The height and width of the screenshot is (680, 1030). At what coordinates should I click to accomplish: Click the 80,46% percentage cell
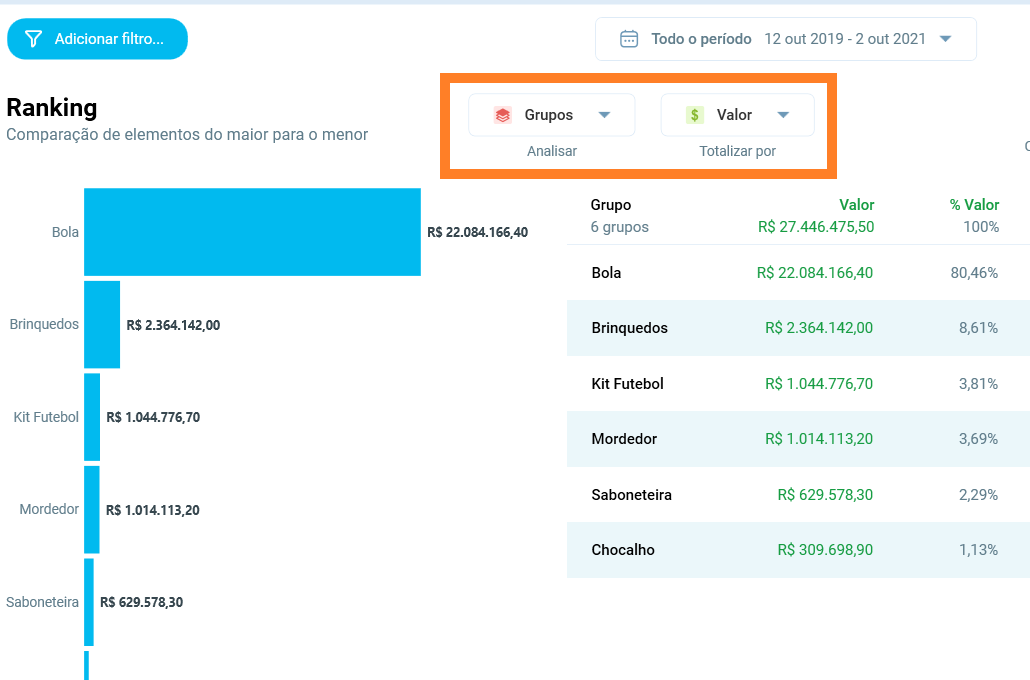point(974,273)
